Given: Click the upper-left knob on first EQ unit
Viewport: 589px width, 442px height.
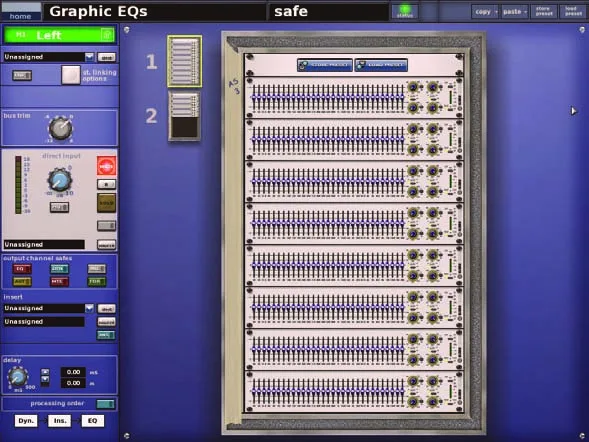Looking at the screenshot, I should click(x=413, y=87).
